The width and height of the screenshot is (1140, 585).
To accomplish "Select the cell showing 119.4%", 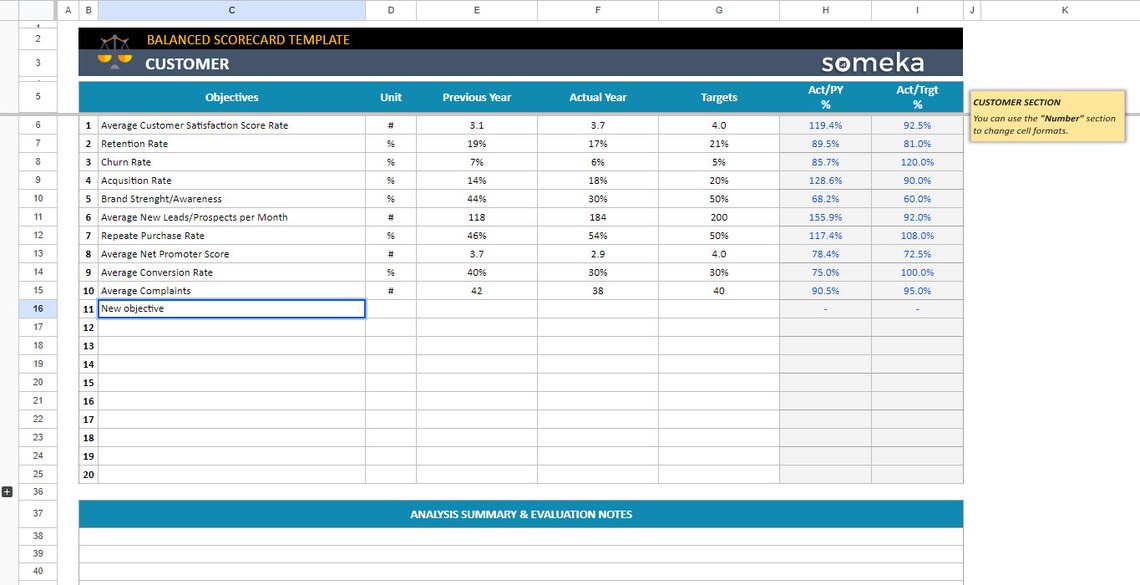I will click(825, 125).
